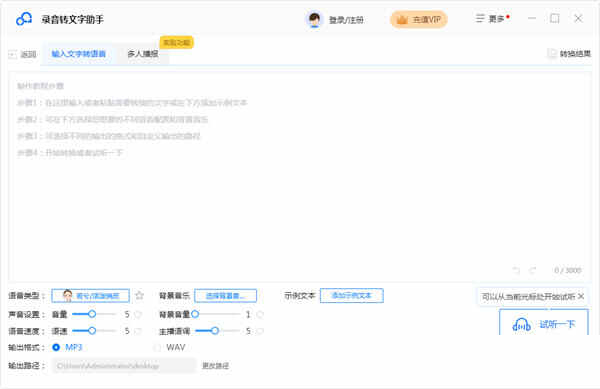Click the 0 / 3000 character counter
600x389 pixels.
[568, 270]
